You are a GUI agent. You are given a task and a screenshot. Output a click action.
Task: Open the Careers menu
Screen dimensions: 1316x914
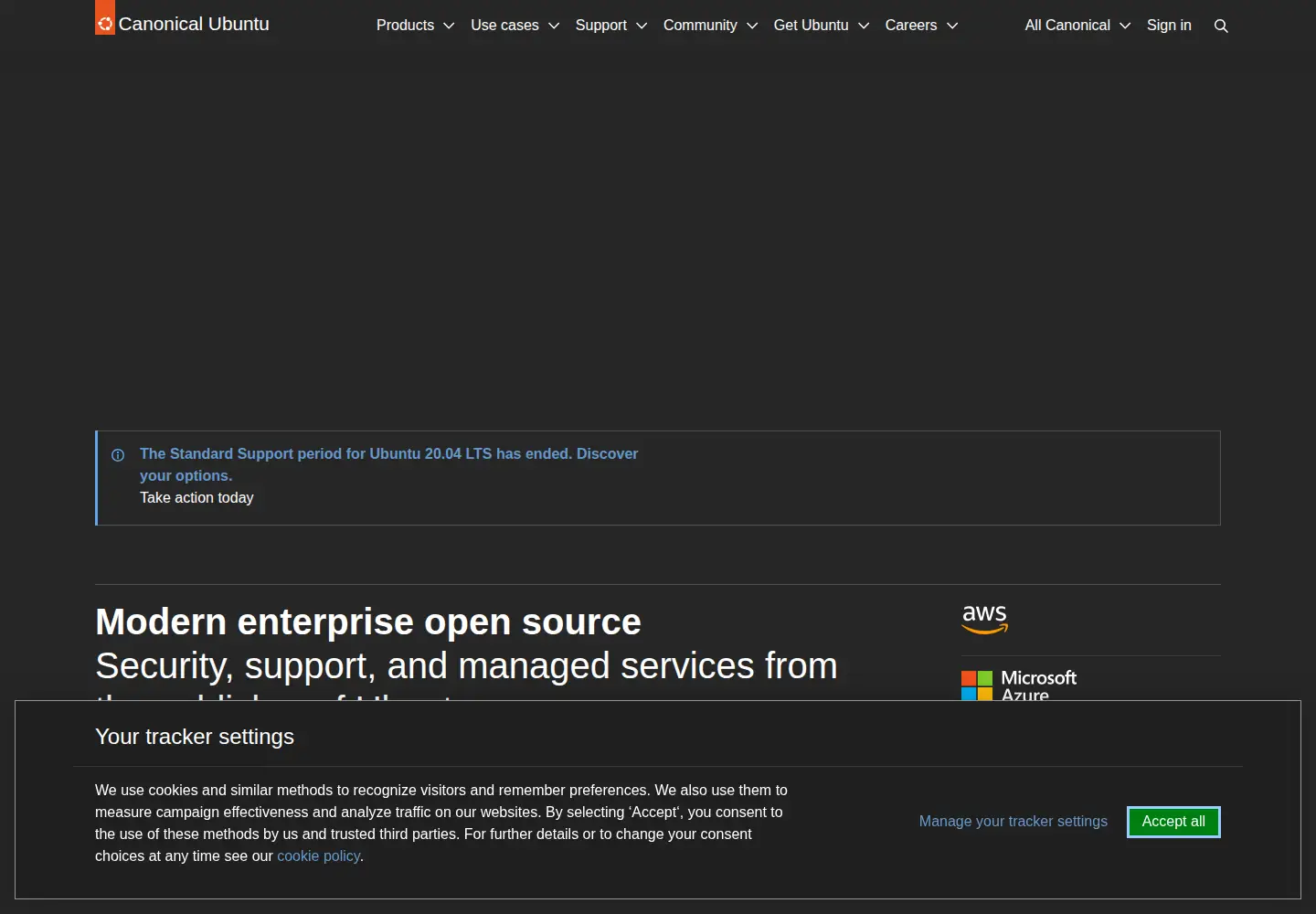click(921, 26)
